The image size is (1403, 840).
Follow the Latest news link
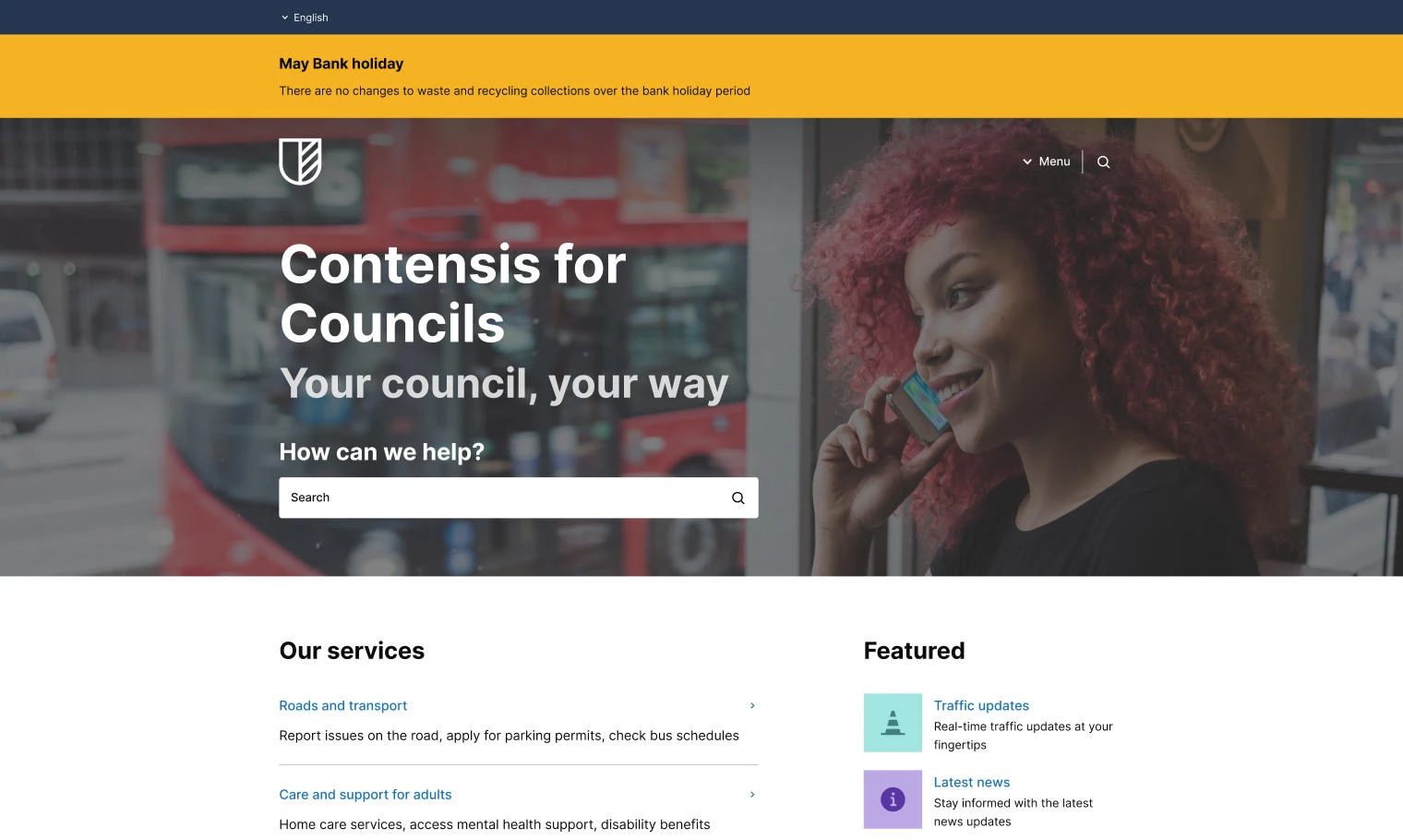click(x=972, y=782)
